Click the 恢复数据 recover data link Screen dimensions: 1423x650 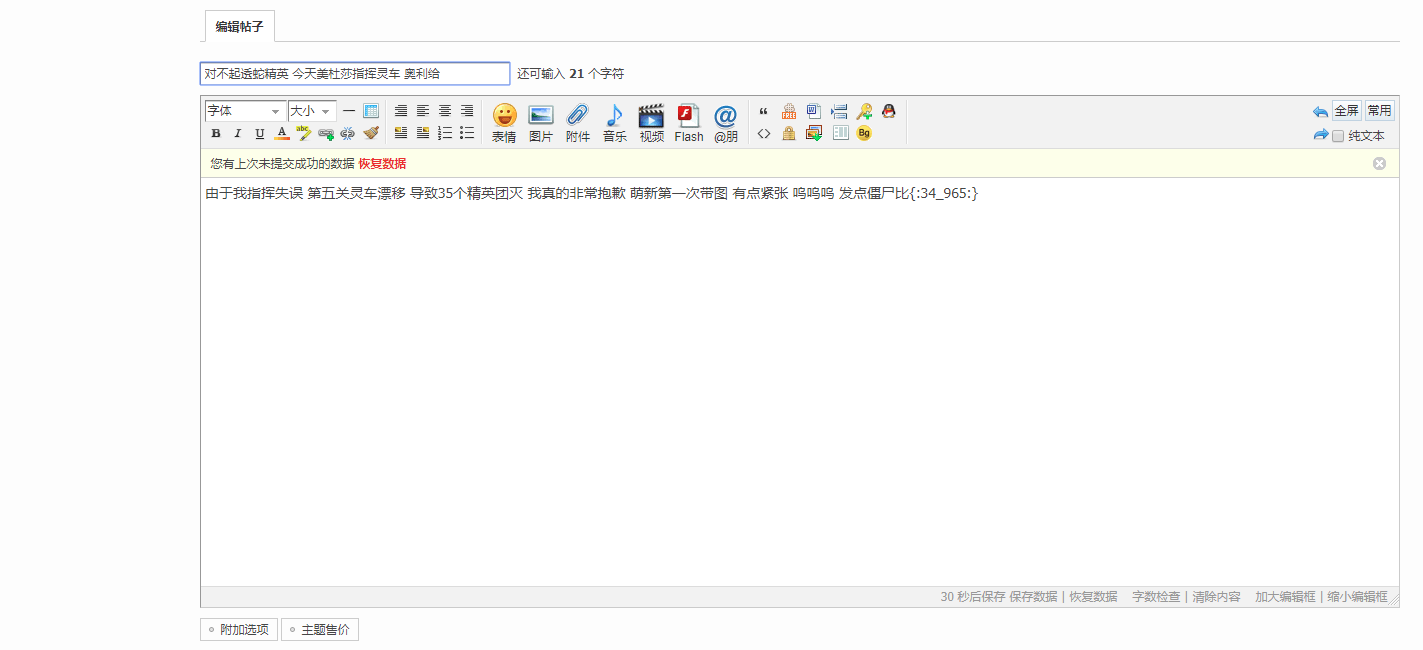tap(381, 163)
